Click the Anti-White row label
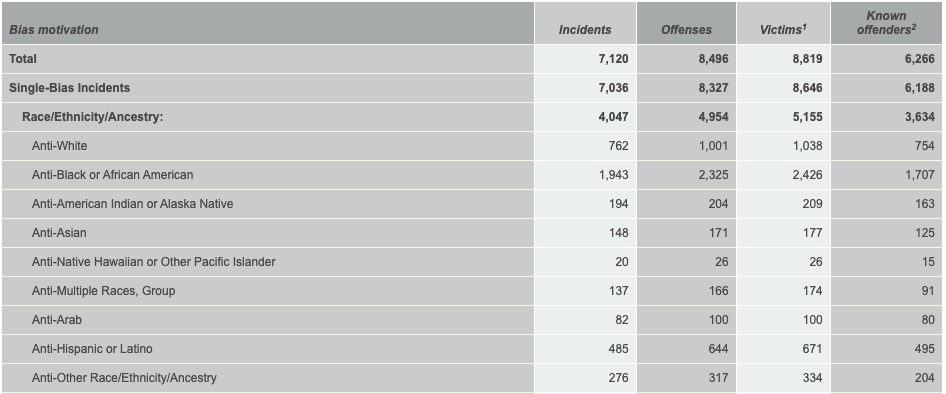 point(60,145)
